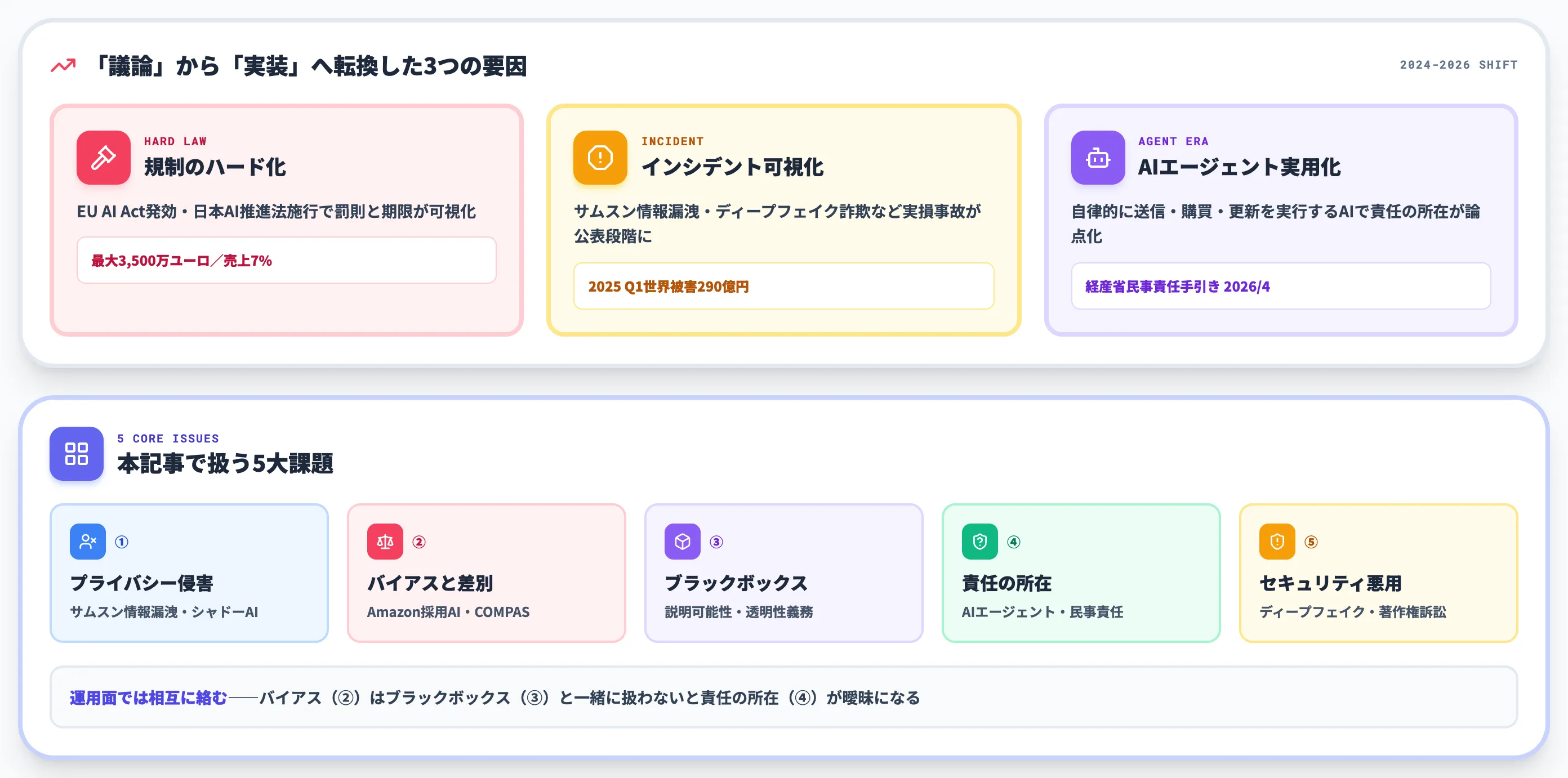Click the 責任の所在 card title

[x=1007, y=583]
